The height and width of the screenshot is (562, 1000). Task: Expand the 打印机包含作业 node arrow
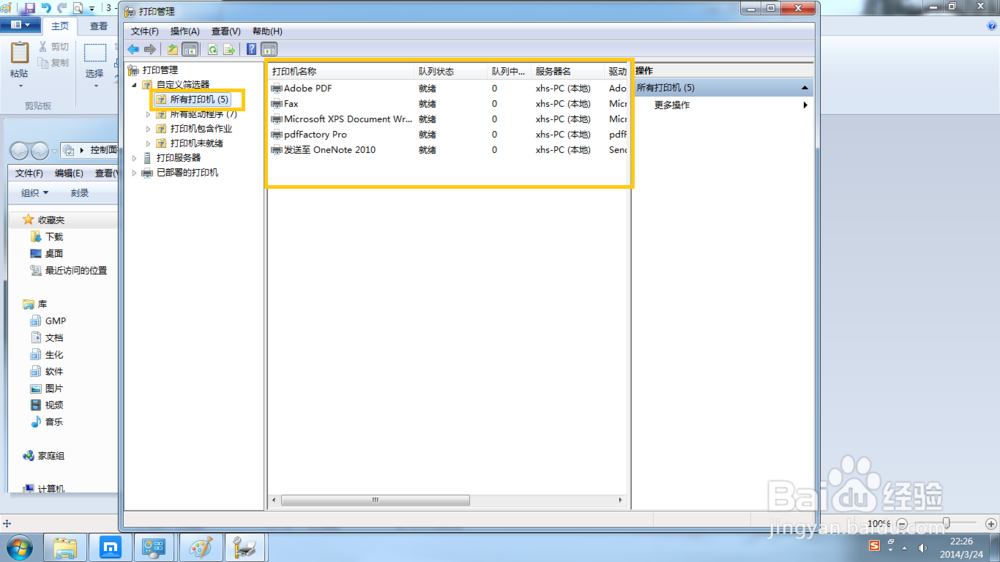148,129
